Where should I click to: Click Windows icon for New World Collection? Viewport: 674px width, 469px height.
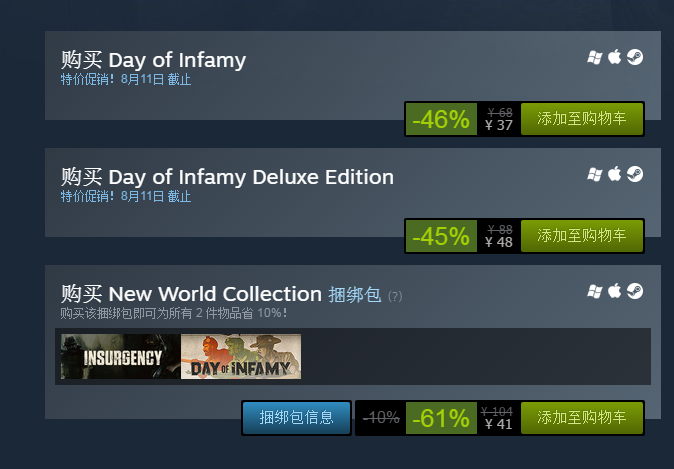(x=595, y=291)
